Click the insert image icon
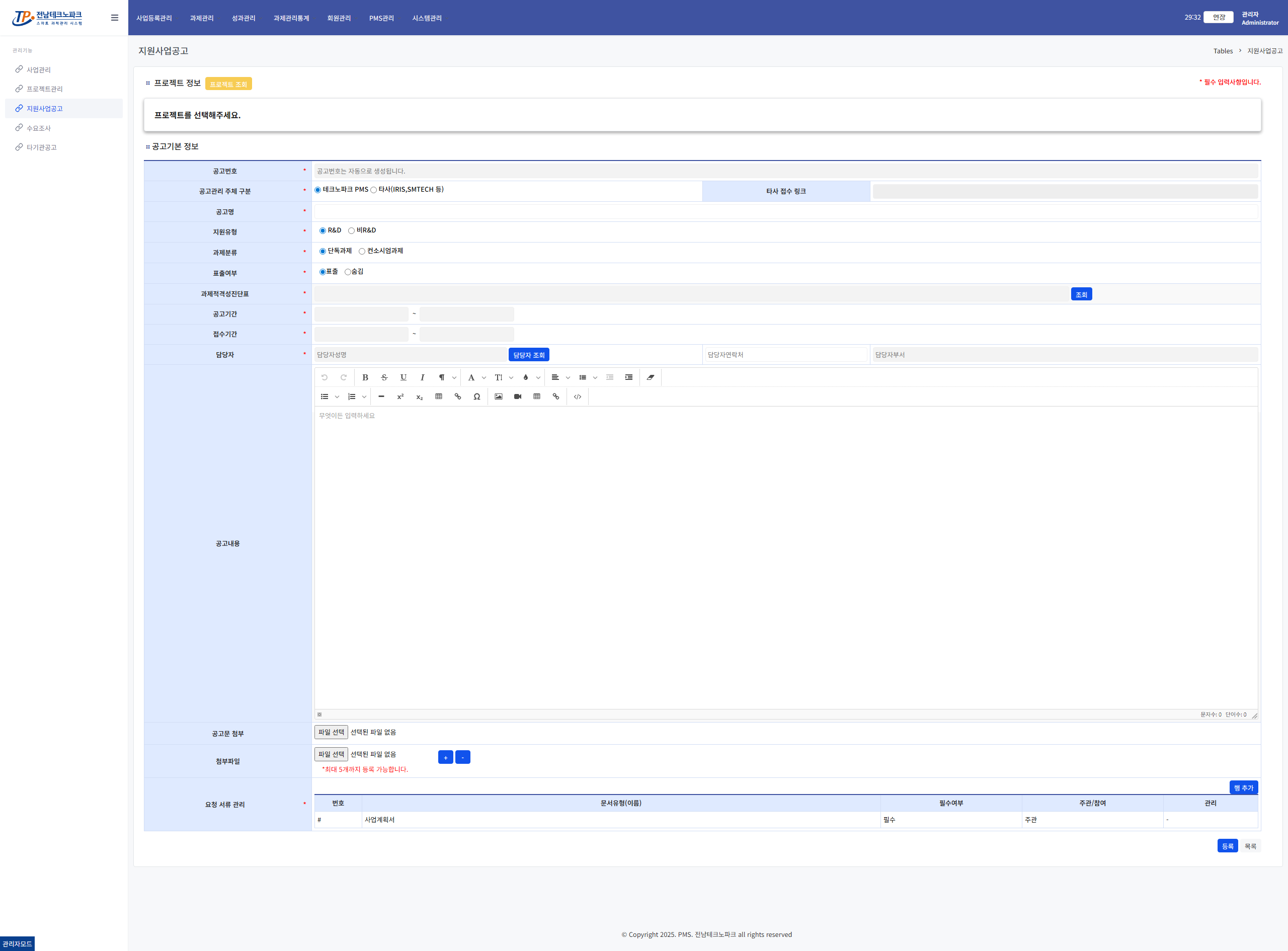Image resolution: width=1288 pixels, height=951 pixels. click(499, 397)
